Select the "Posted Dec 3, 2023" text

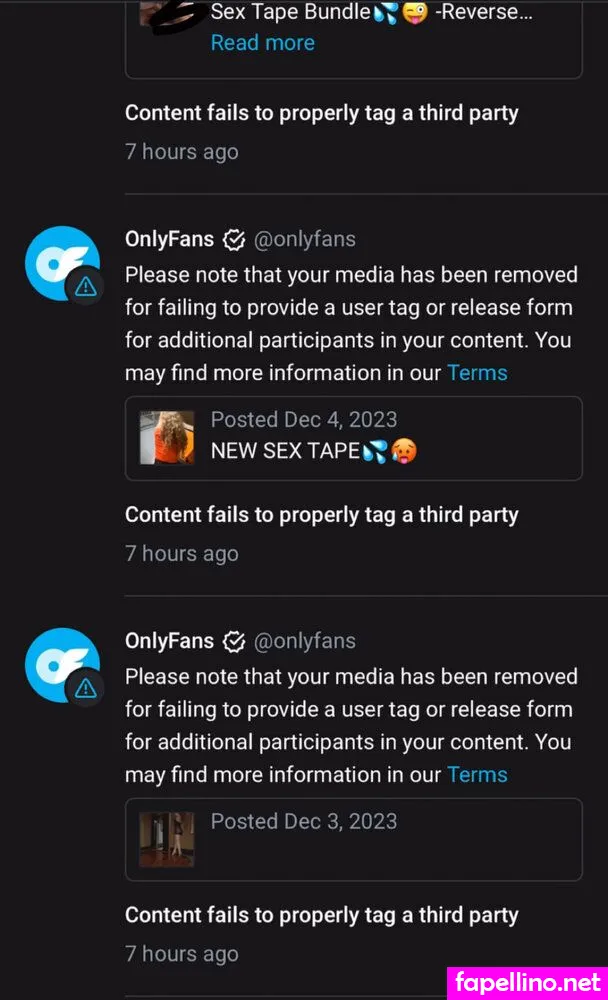coord(303,822)
